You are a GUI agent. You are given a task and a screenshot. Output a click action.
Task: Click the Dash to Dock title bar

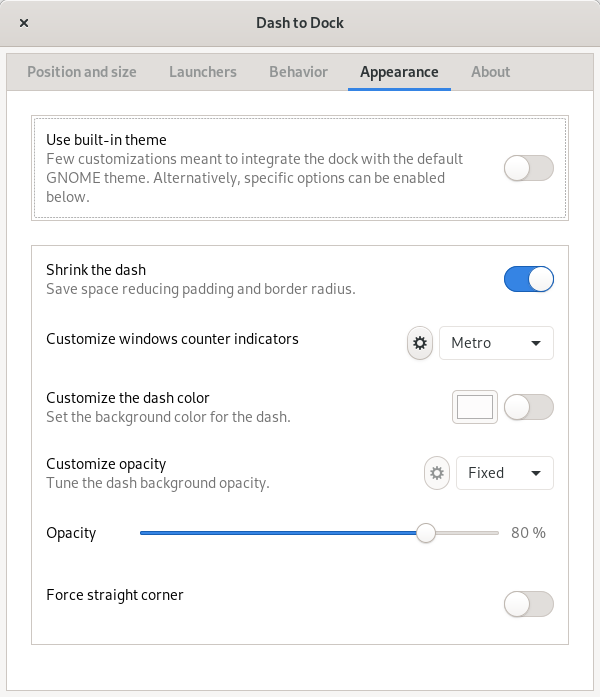[300, 23]
